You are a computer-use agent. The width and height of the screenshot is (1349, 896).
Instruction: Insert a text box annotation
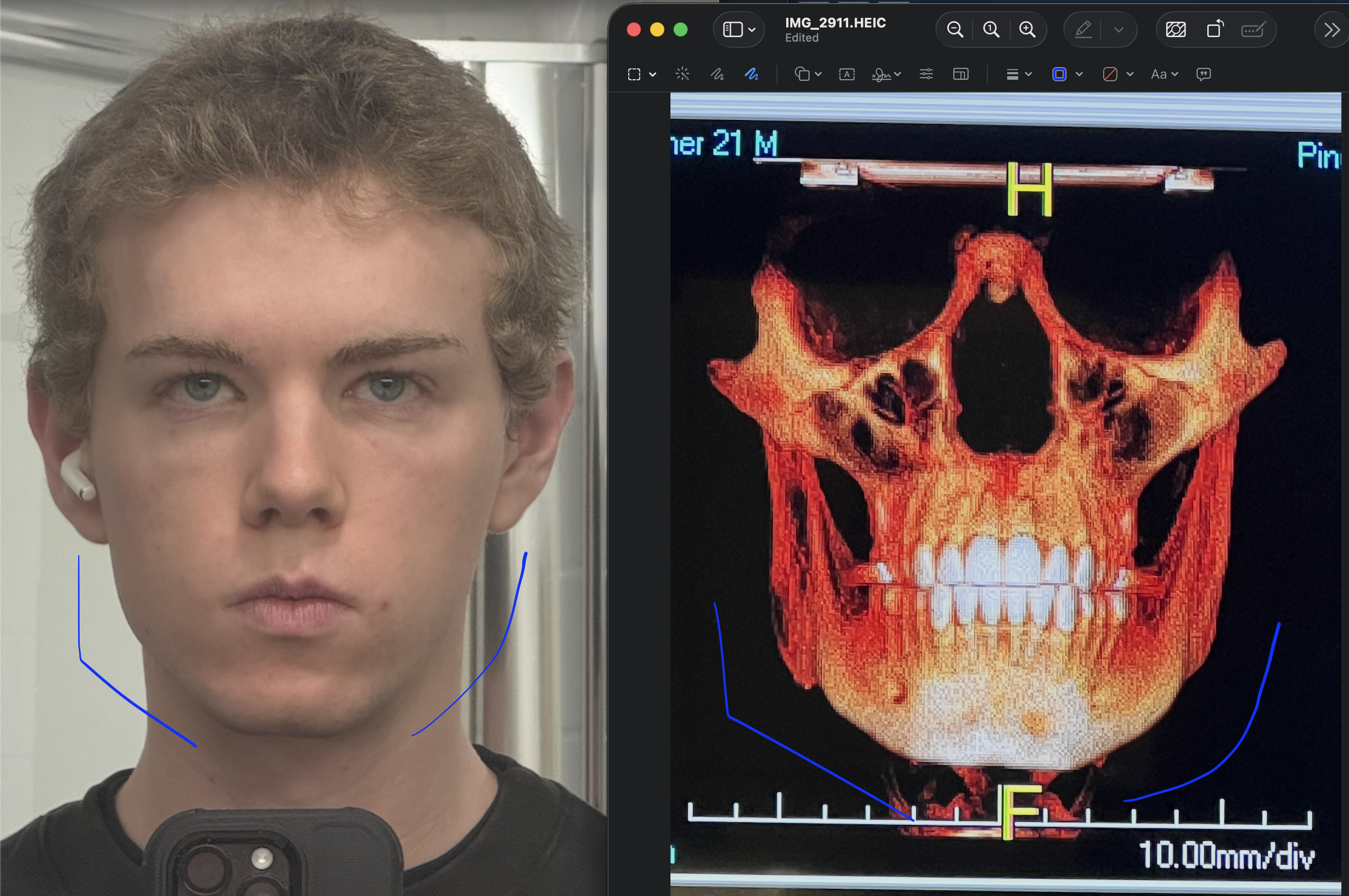click(847, 74)
